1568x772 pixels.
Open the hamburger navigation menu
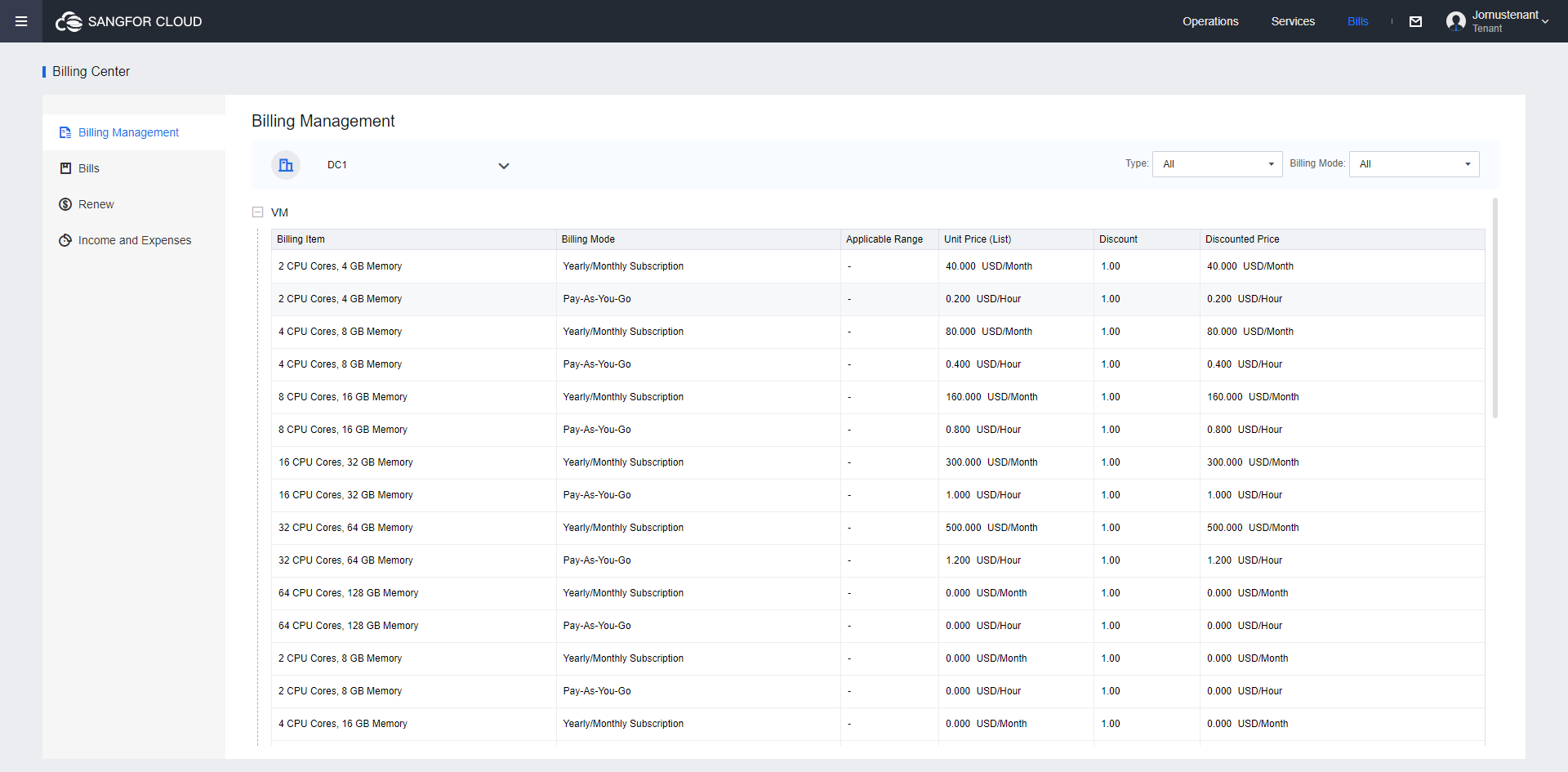(x=21, y=21)
